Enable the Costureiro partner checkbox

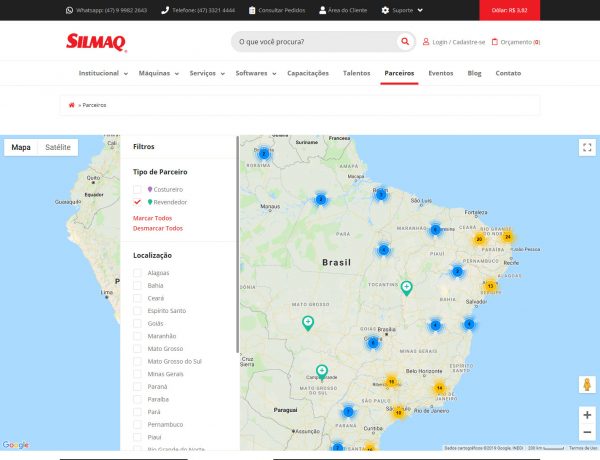tap(138, 189)
